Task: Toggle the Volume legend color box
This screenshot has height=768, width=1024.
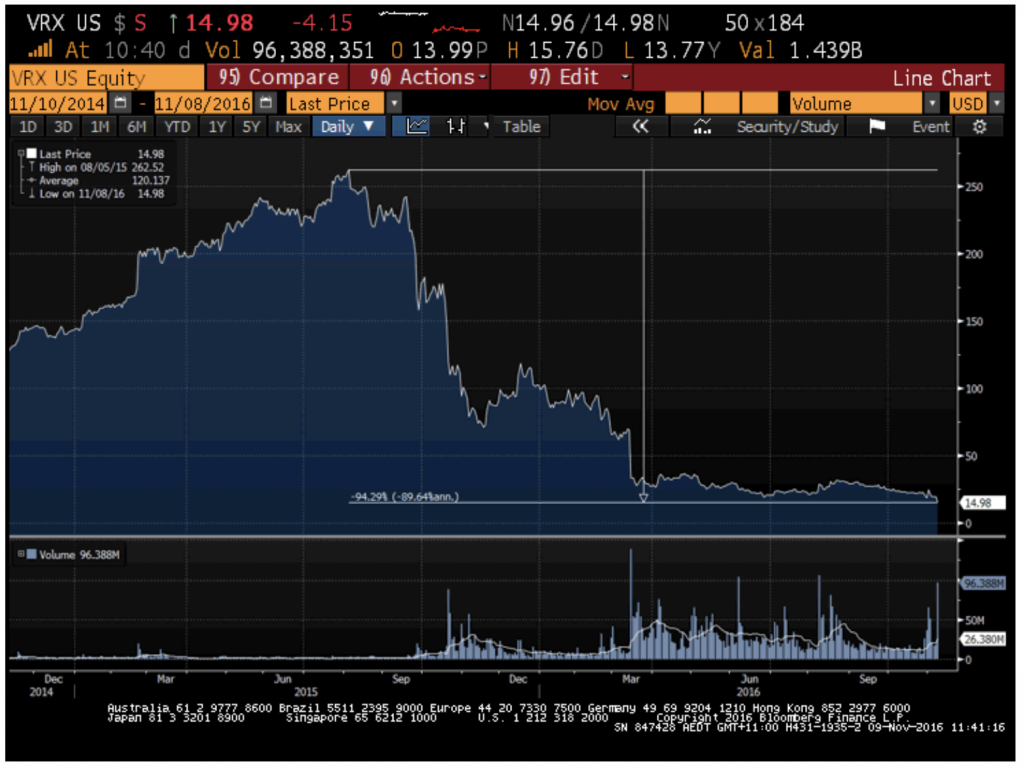Action: click(31, 554)
